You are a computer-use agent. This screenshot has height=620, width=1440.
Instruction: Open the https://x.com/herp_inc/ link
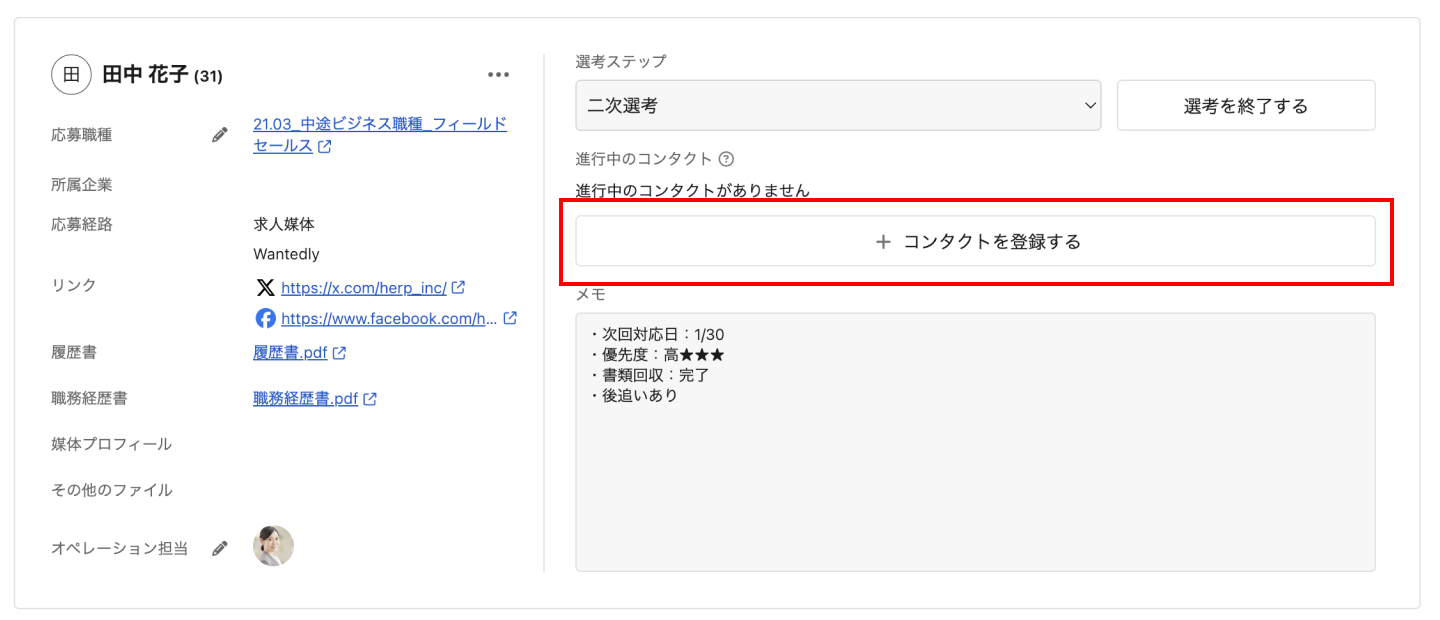pyautogui.click(x=364, y=288)
